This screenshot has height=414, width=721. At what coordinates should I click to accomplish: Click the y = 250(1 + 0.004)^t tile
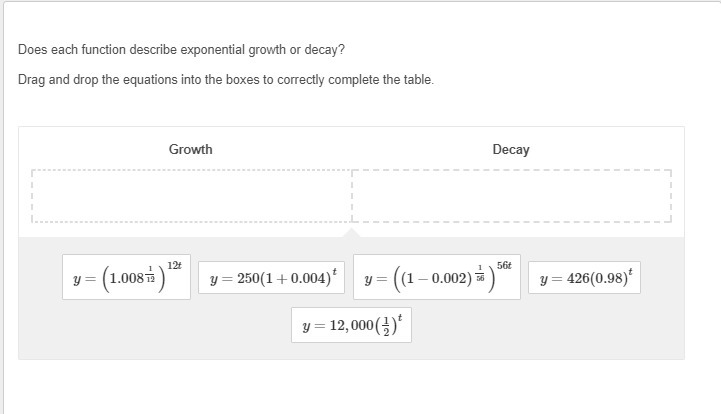(x=272, y=279)
